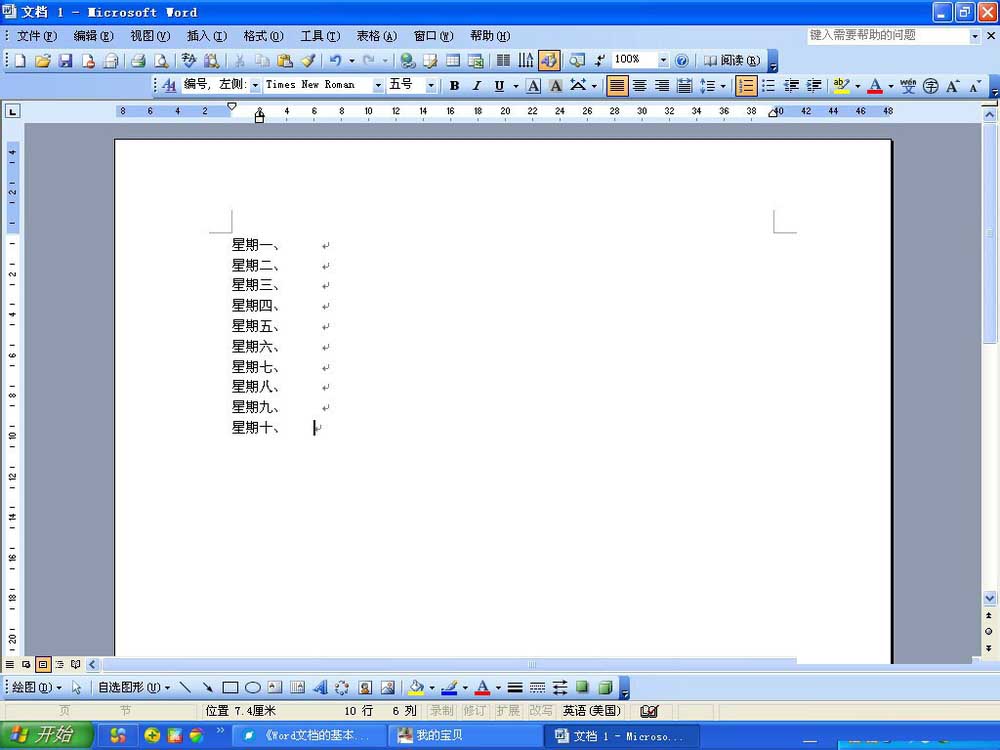Click the Undo arrow icon
The height and width of the screenshot is (750, 1000).
coord(335,61)
